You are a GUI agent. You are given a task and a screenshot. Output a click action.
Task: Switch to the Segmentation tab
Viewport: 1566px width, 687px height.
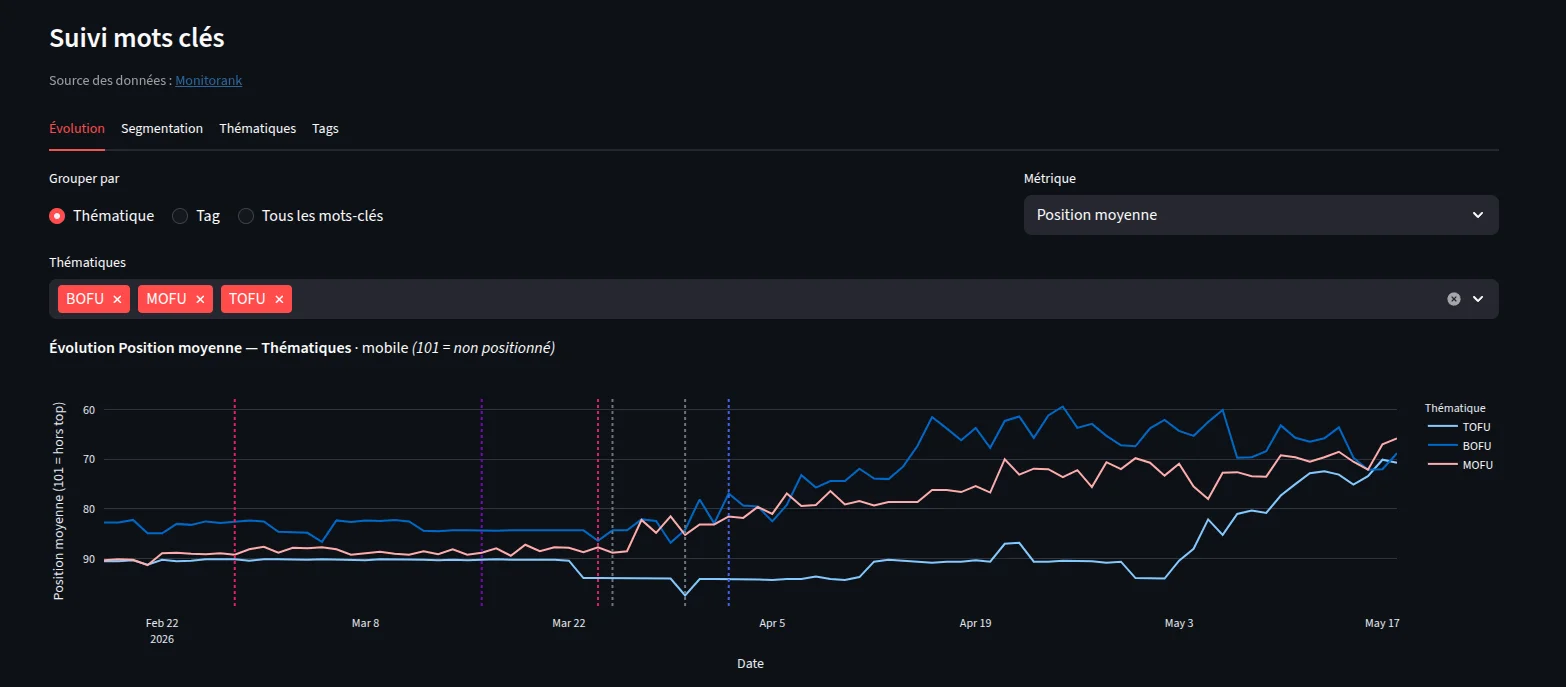(162, 129)
